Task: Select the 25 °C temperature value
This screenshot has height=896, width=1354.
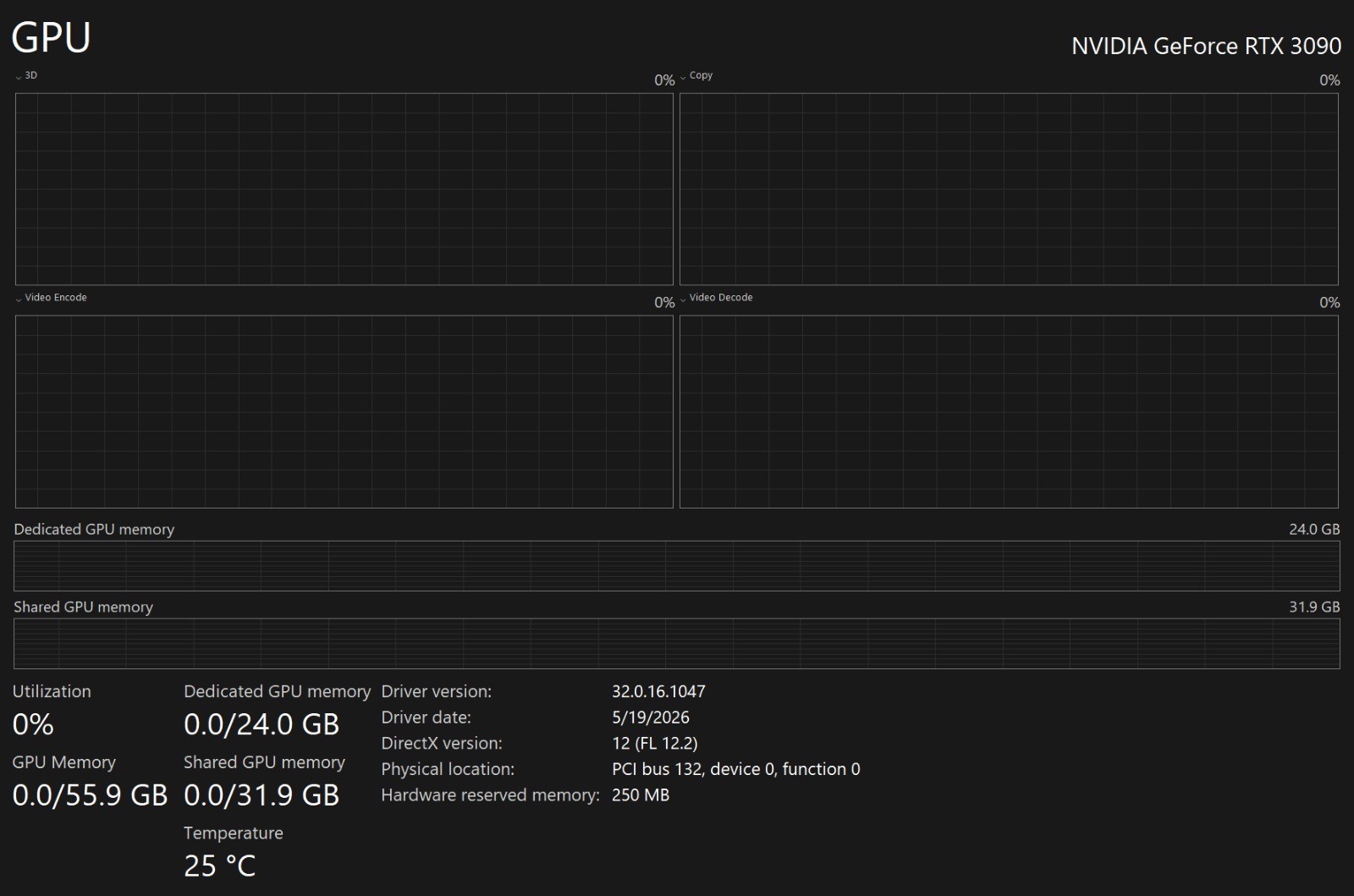Action: coord(219,866)
